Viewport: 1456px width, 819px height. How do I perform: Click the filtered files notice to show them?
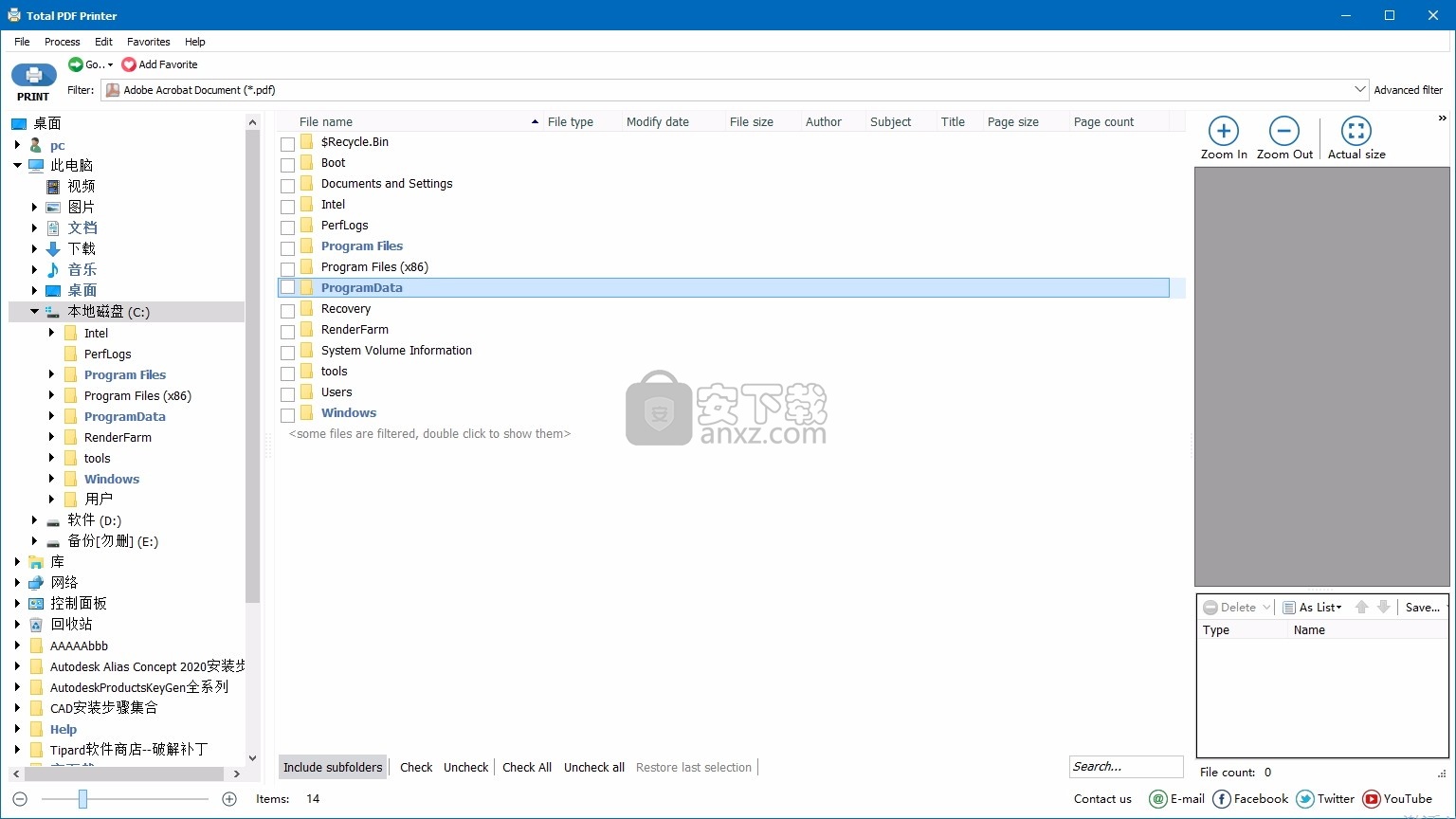[429, 433]
